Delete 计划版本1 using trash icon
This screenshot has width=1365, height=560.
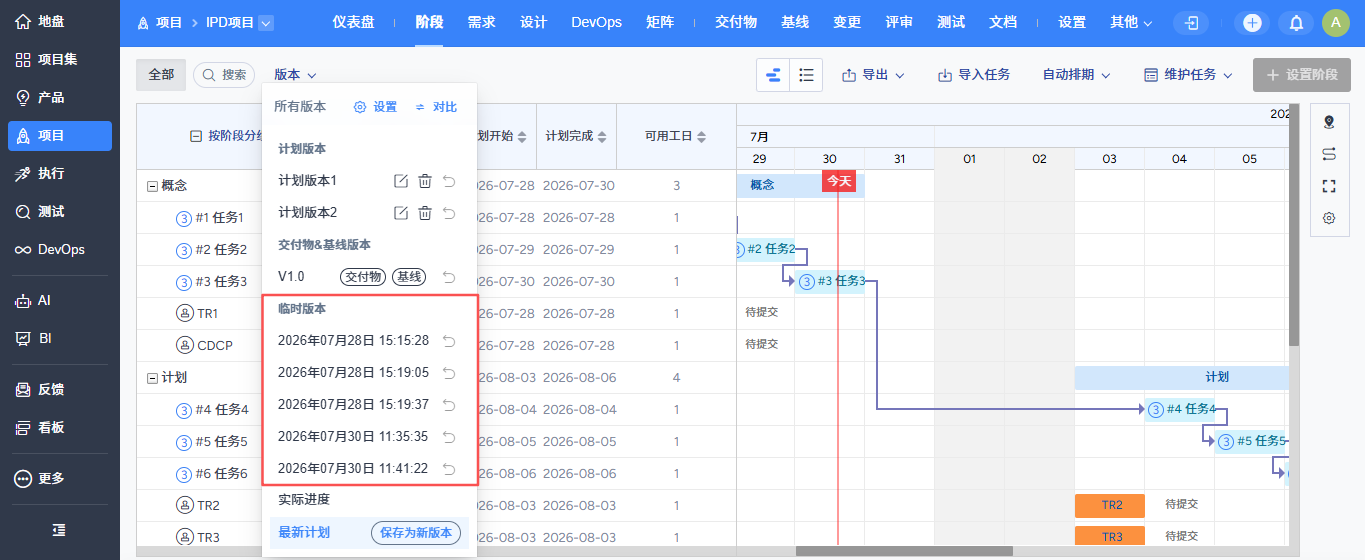(425, 181)
